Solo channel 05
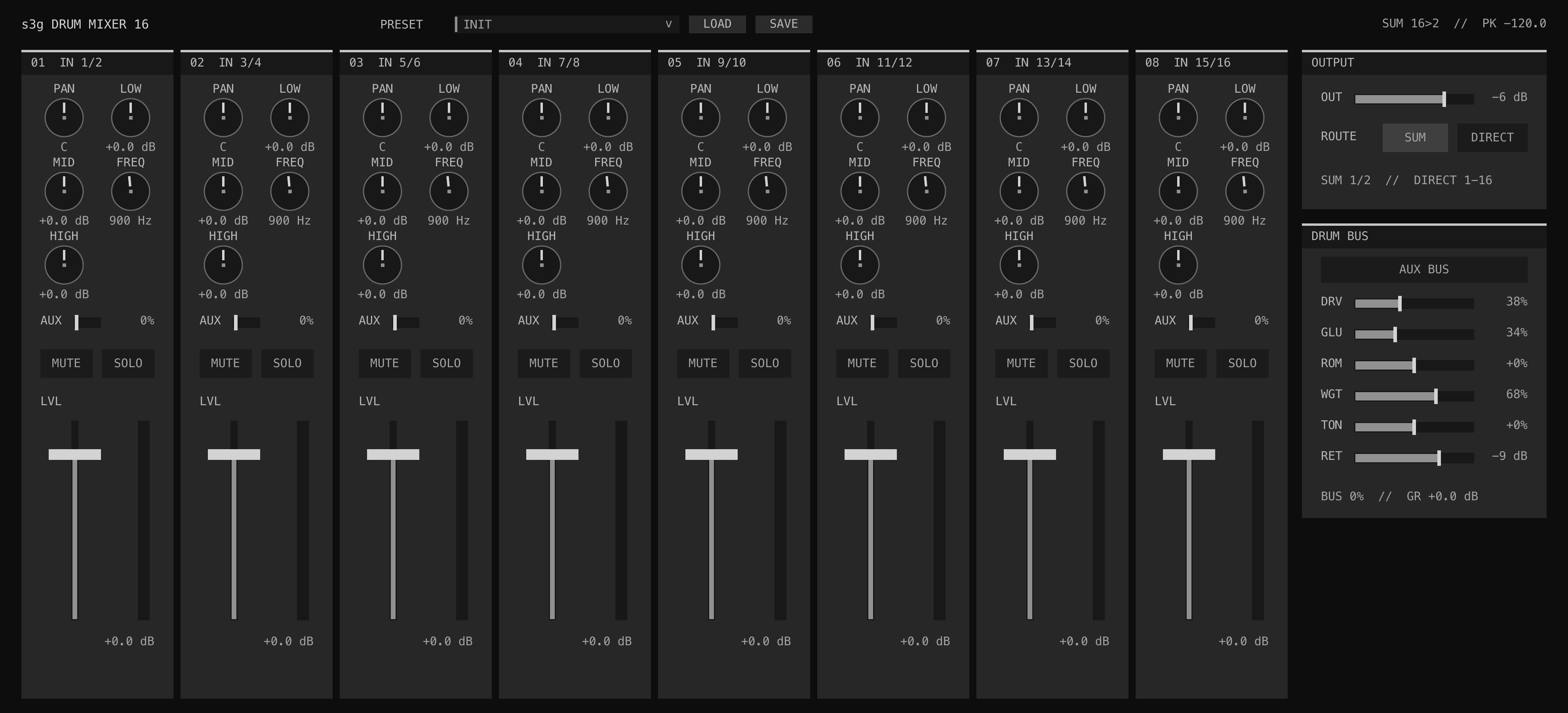Screen dimensions: 1568x713 765,364
